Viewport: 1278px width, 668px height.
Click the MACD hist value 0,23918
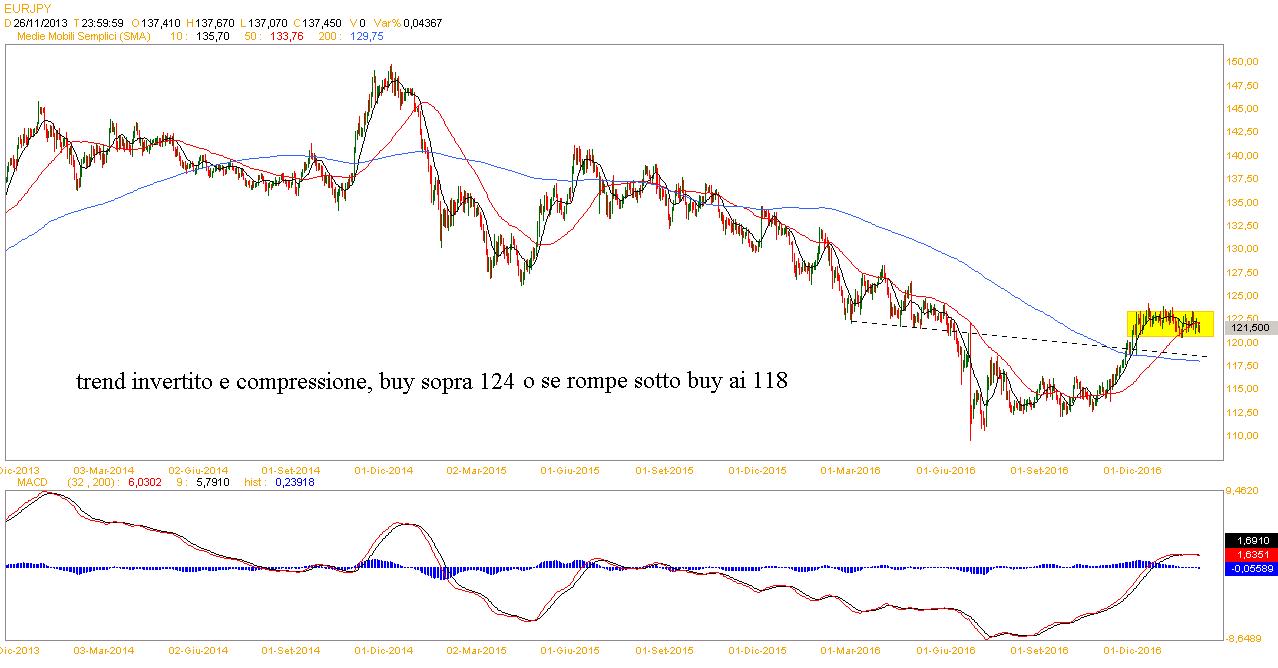pos(299,482)
